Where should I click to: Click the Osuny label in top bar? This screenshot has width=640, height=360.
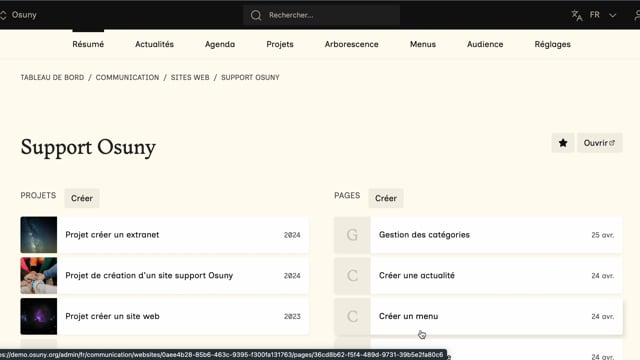[24, 15]
